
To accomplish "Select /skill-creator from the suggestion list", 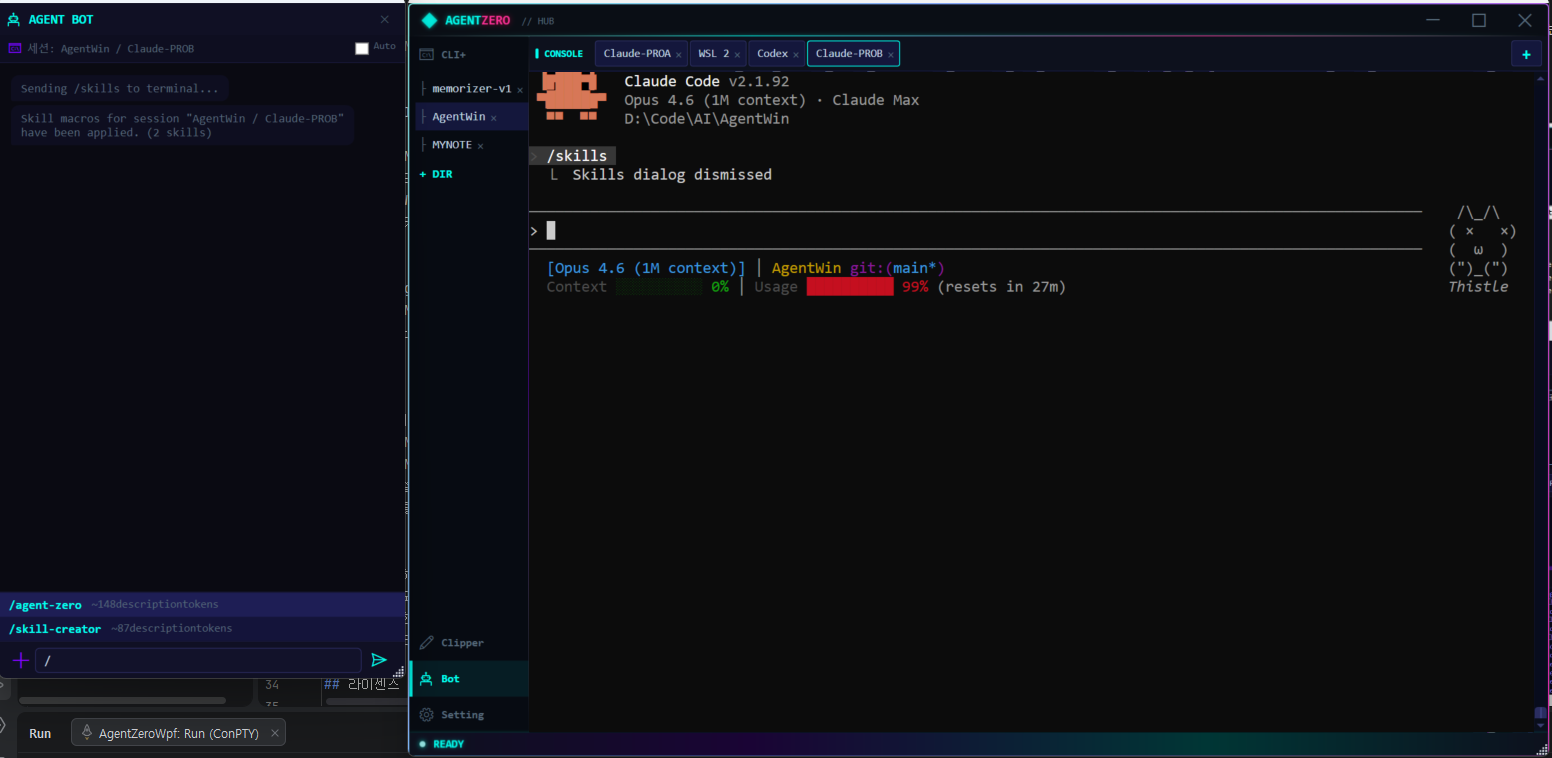I will pyautogui.click(x=55, y=629).
